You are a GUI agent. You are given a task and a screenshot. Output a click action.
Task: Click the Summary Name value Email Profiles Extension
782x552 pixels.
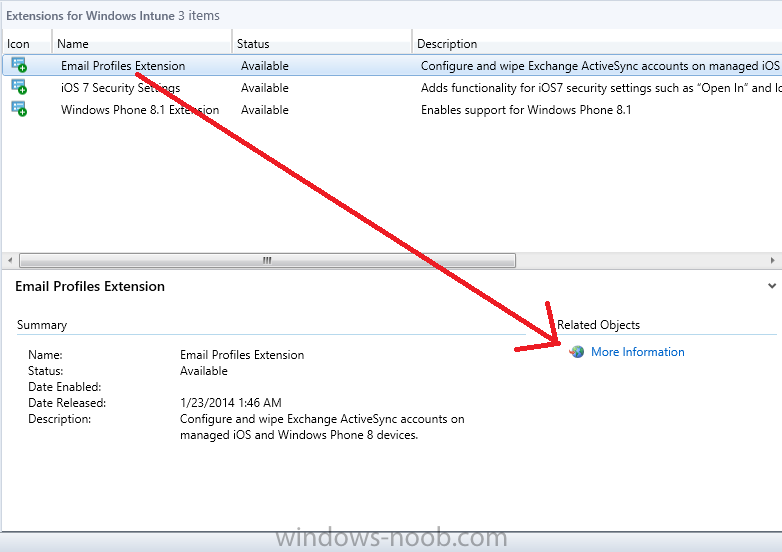point(242,355)
